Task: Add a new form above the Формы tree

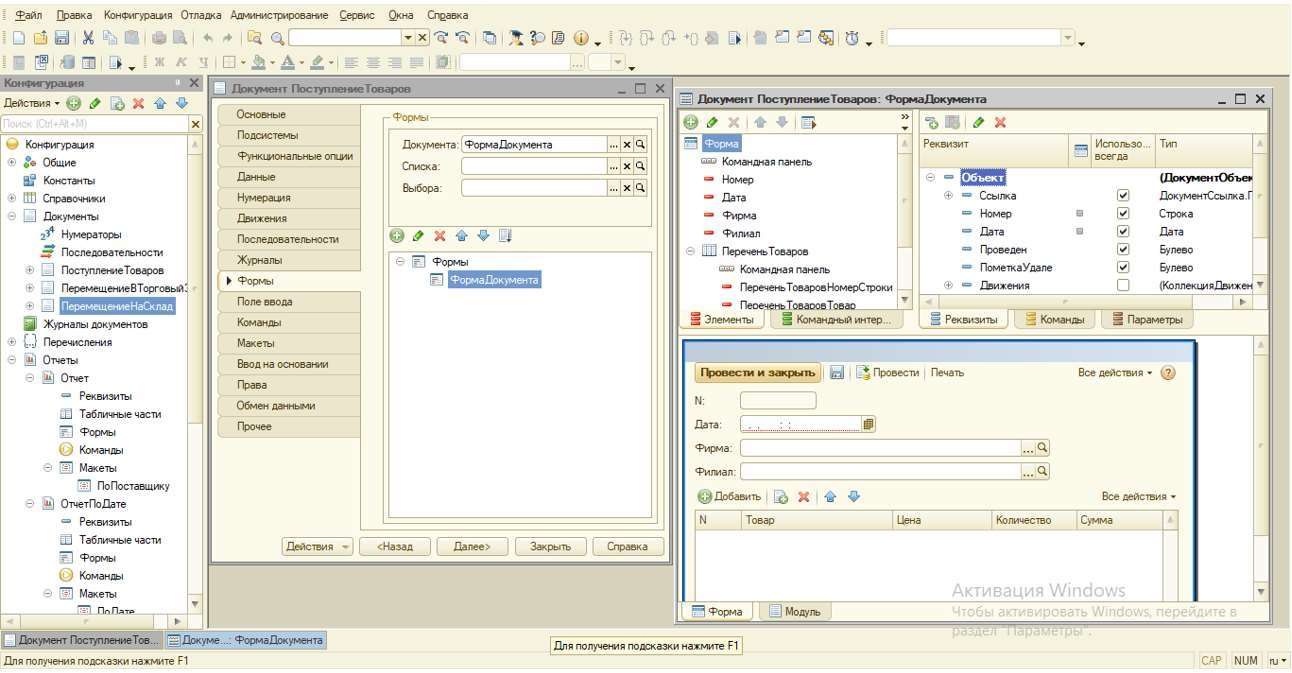Action: click(x=397, y=236)
